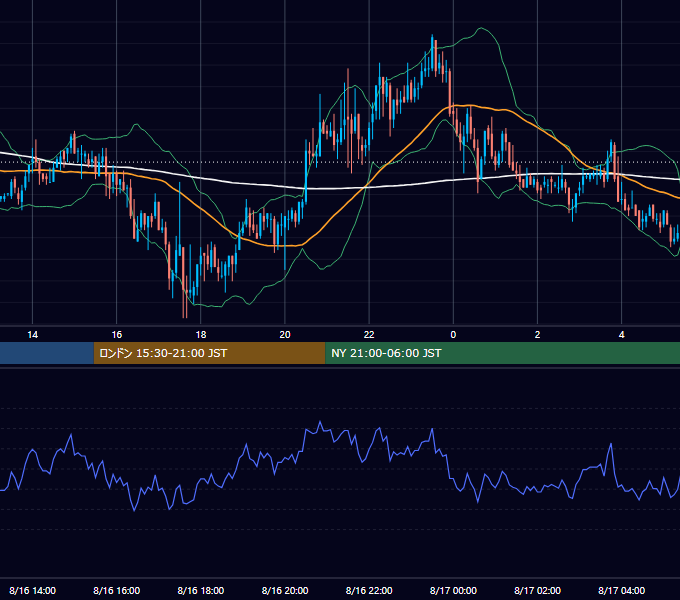Click the NY 21:00-06:00 JST session bar
Viewport: 680px width, 600px height.
pyautogui.click(x=503, y=353)
